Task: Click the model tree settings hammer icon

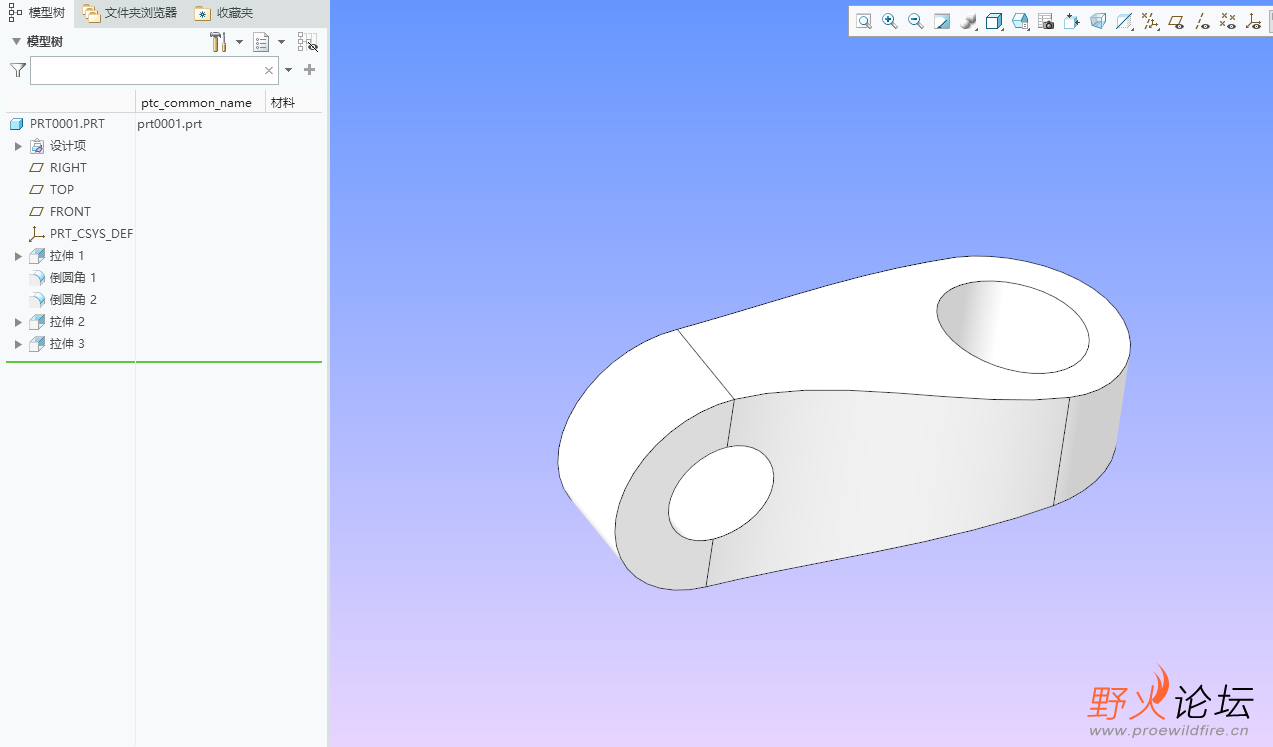Action: click(219, 42)
